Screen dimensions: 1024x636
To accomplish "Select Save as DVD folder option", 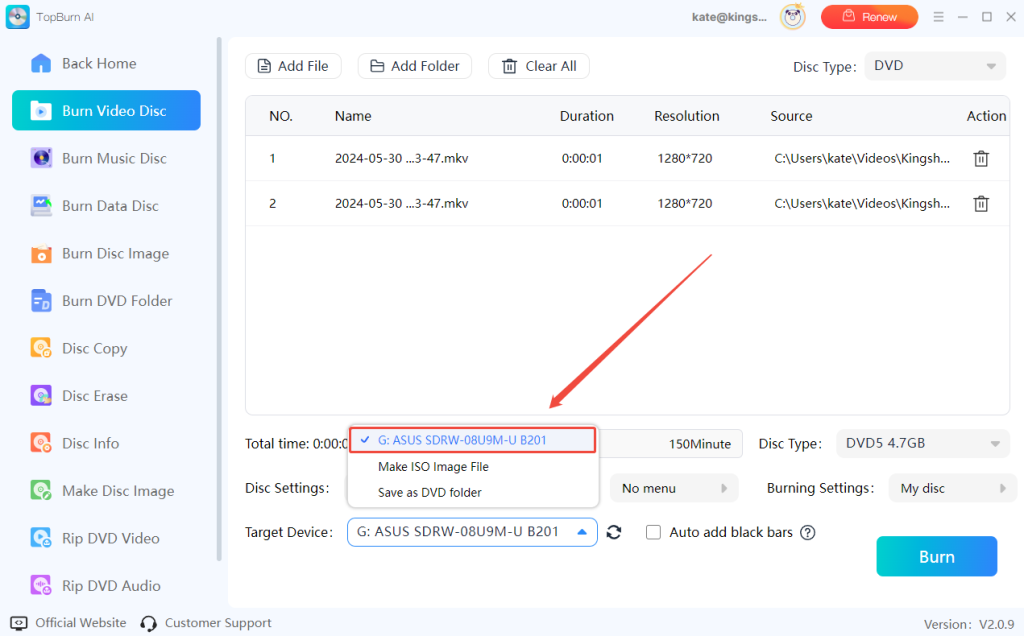I will [x=429, y=492].
